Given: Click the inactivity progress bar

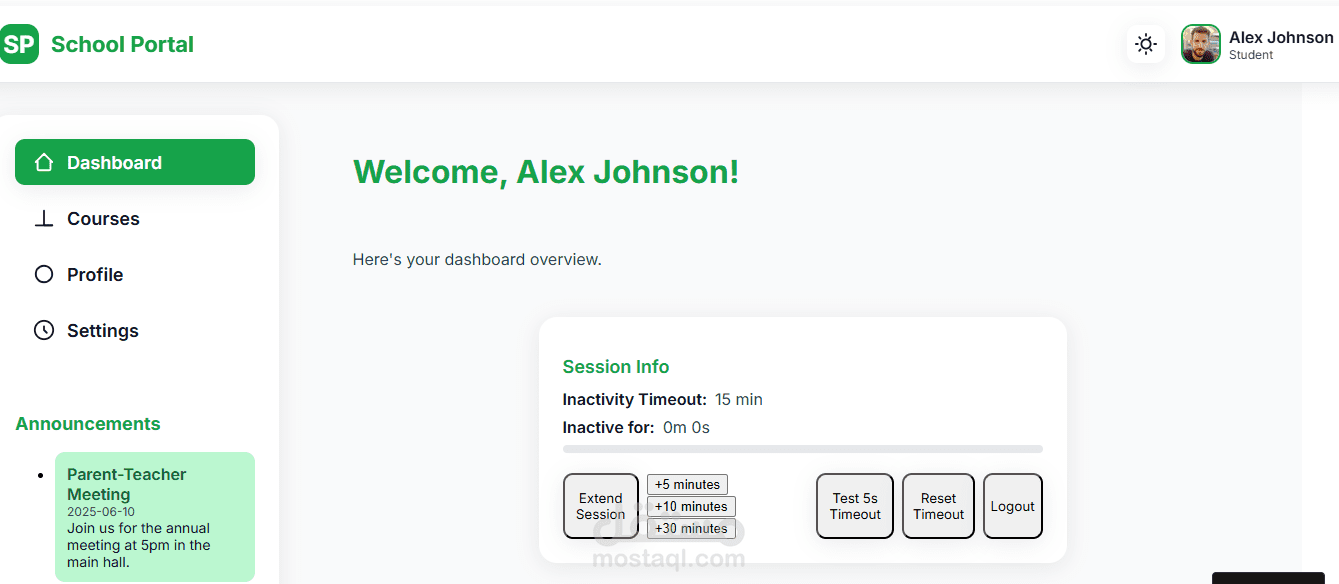Looking at the screenshot, I should (x=802, y=449).
